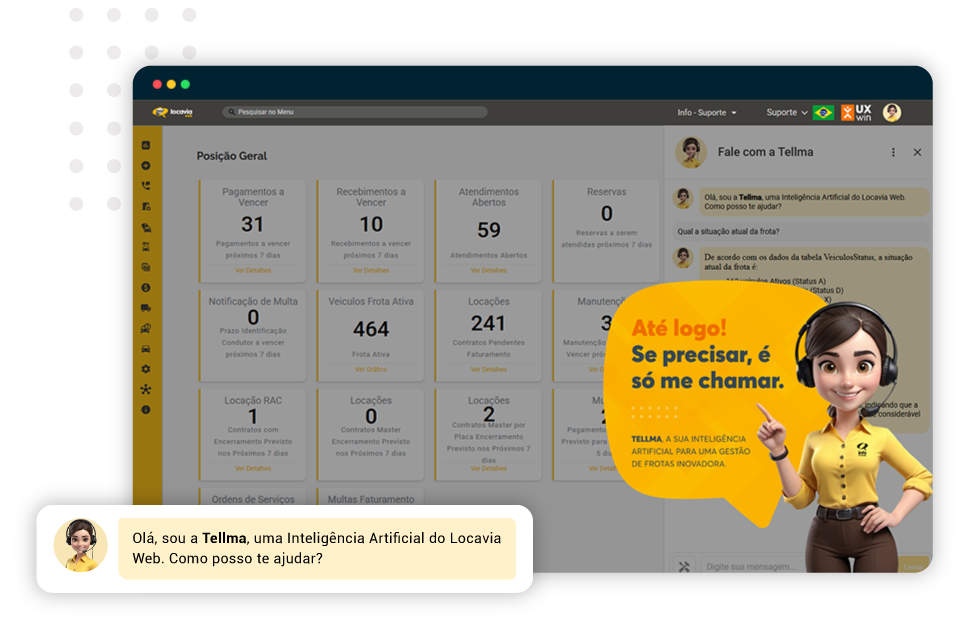970x625 pixels.
Task: Open the settings gear in the sidebar
Action: pos(146,369)
